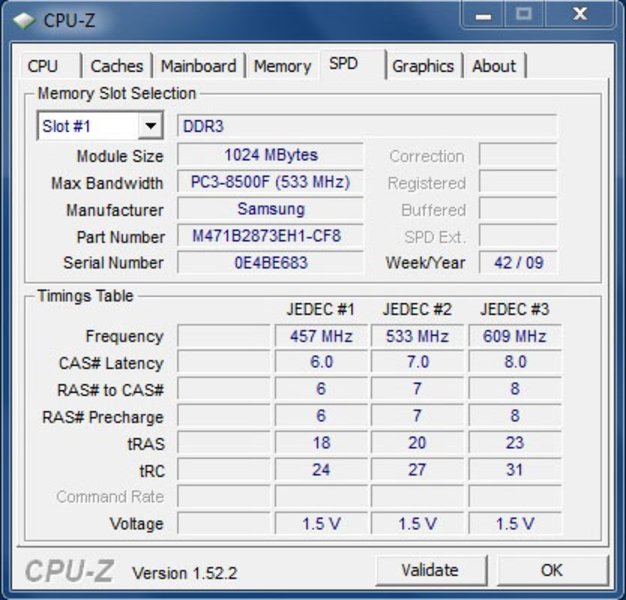Open the About tab
The height and width of the screenshot is (600, 626).
click(494, 66)
